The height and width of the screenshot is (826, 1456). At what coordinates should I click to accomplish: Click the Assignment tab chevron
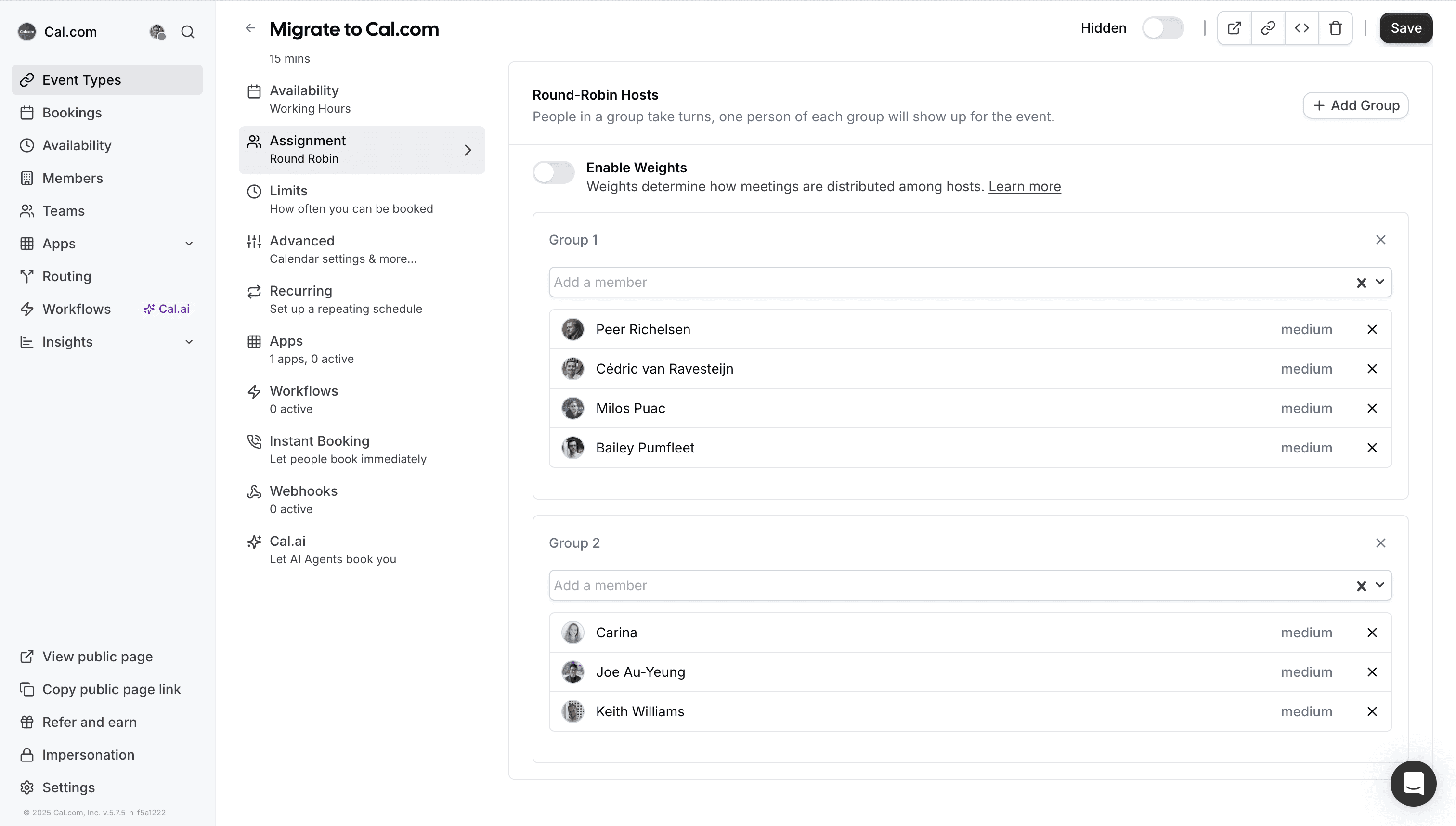click(x=468, y=150)
